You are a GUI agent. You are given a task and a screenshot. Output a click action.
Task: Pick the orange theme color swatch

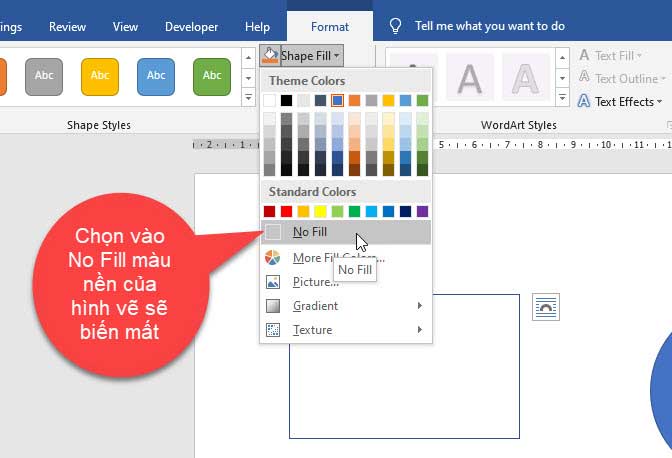pyautogui.click(x=354, y=101)
